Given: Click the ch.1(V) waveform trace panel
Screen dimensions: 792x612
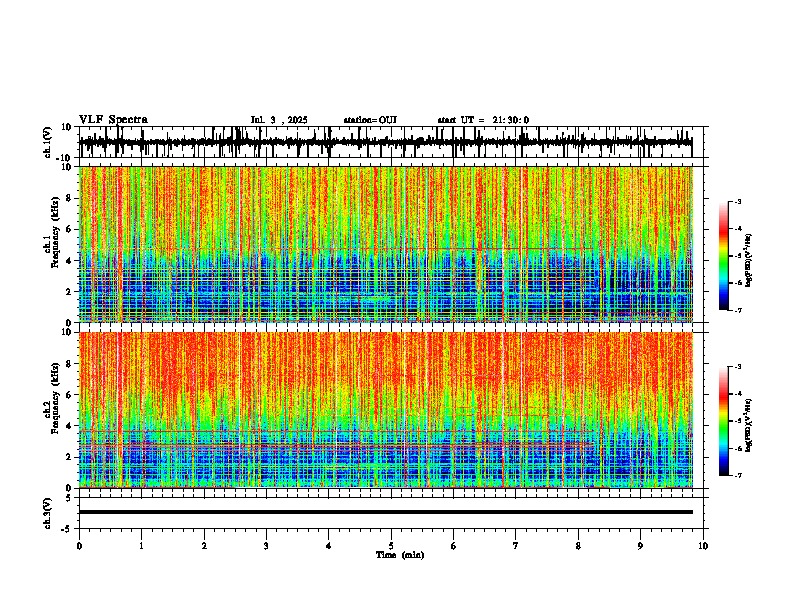Looking at the screenshot, I should point(393,142).
